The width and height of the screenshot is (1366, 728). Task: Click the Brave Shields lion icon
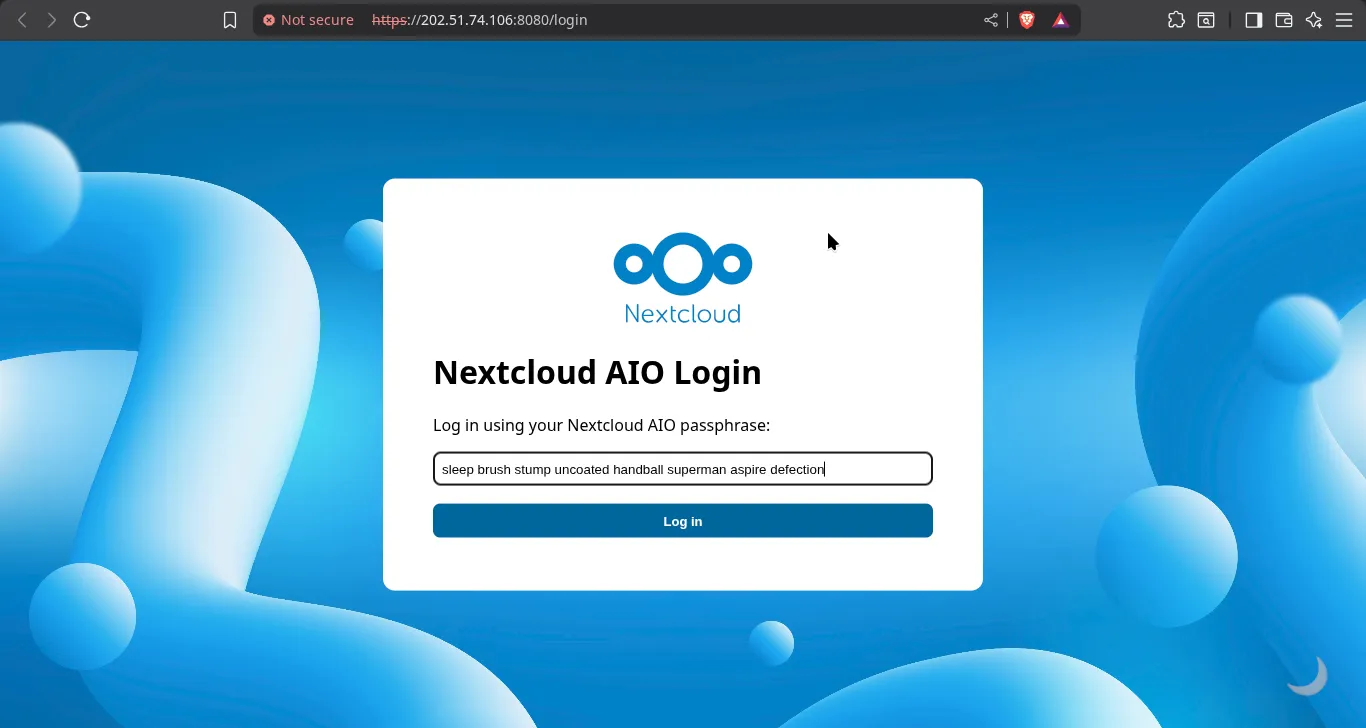pos(1026,20)
